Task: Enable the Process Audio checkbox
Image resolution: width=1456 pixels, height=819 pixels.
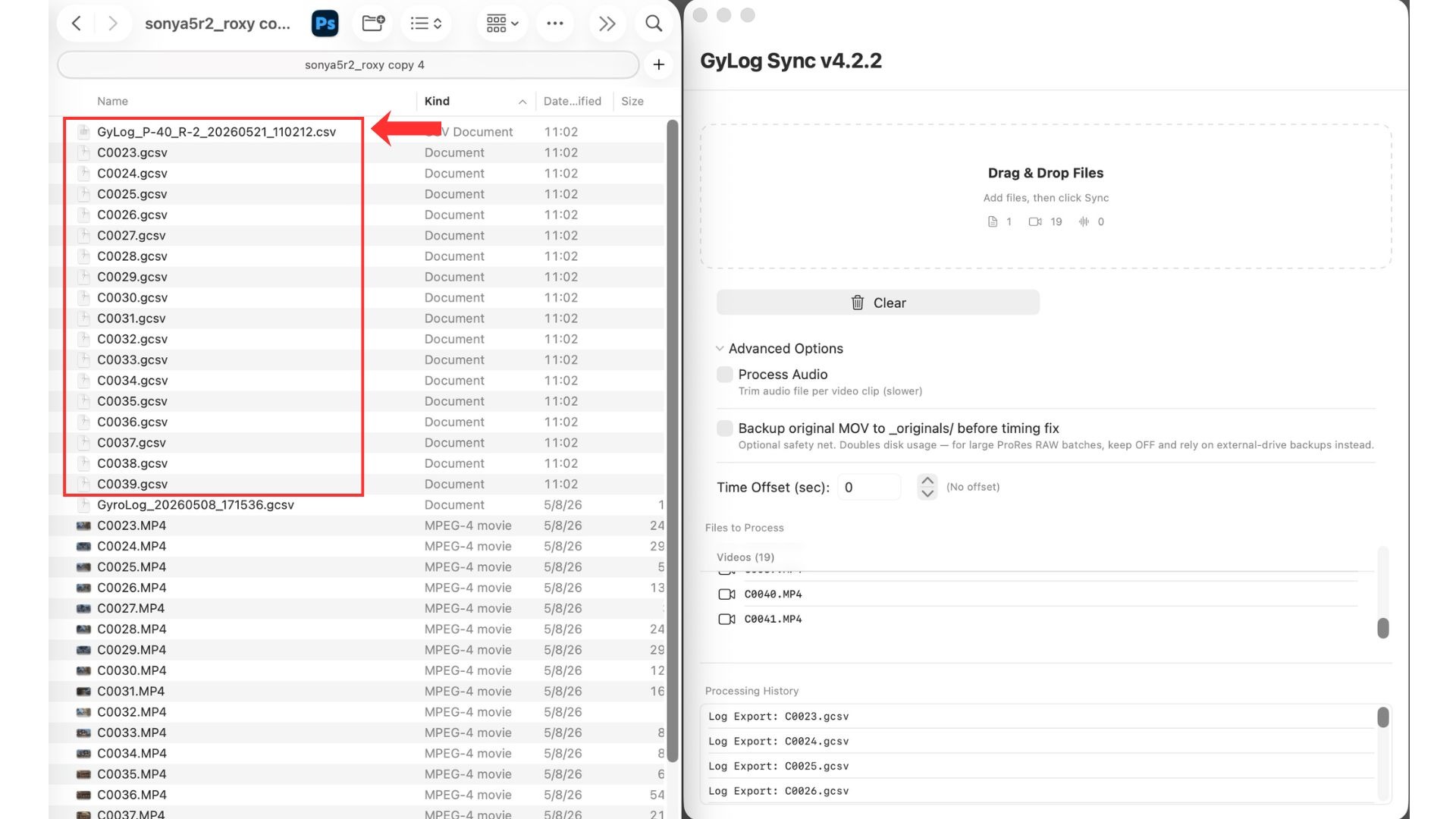Action: pyautogui.click(x=725, y=375)
